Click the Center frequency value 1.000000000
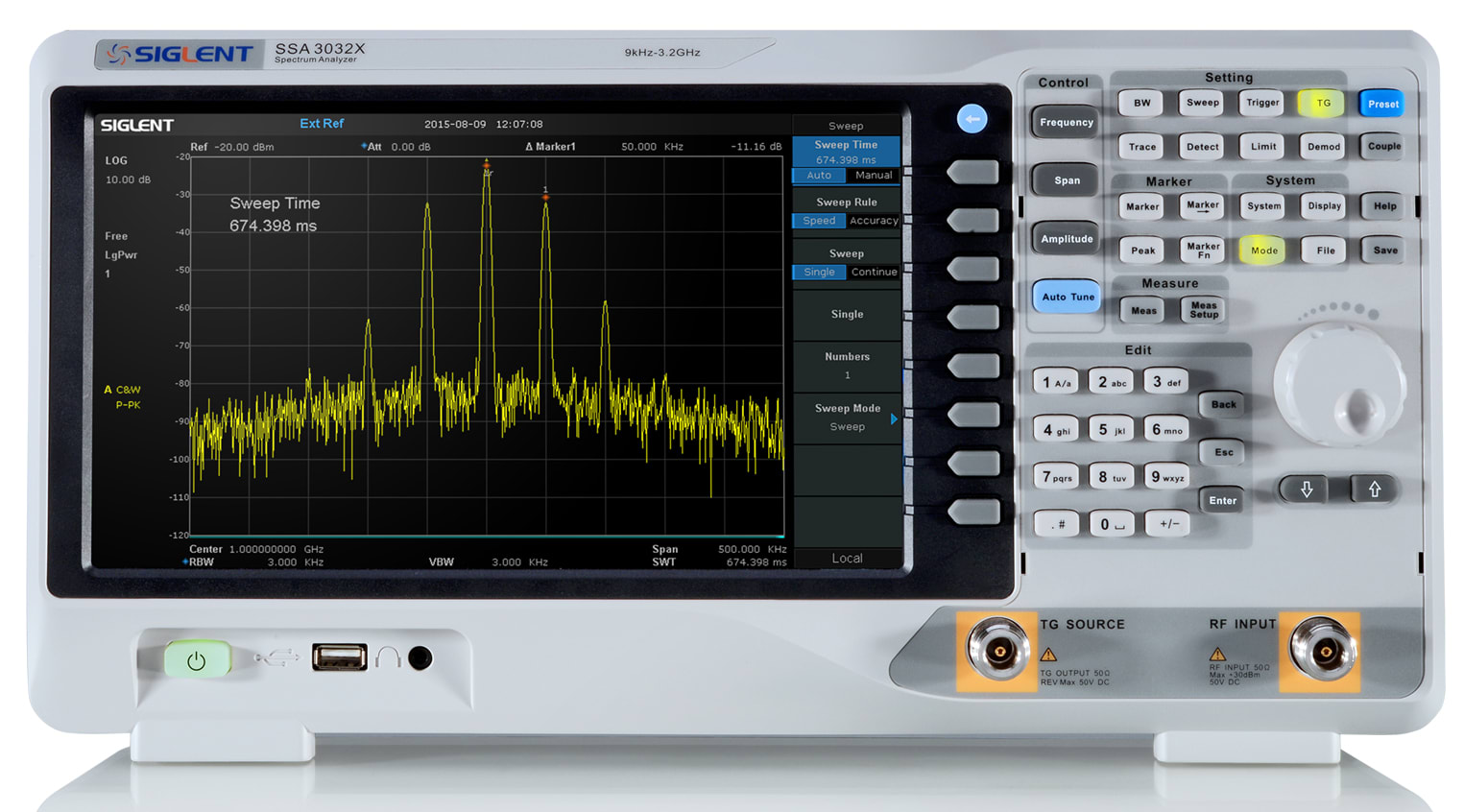This screenshot has width=1464, height=812. (262, 550)
